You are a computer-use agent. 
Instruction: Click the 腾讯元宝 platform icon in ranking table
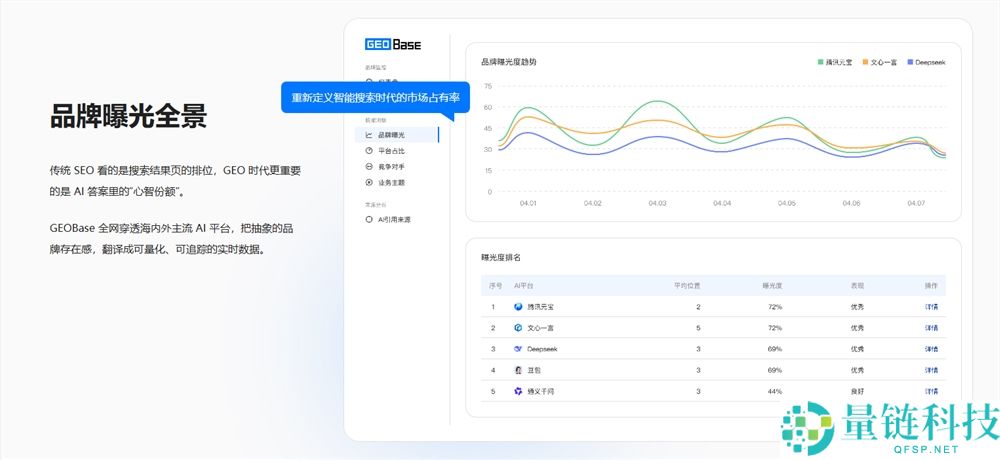coord(518,307)
